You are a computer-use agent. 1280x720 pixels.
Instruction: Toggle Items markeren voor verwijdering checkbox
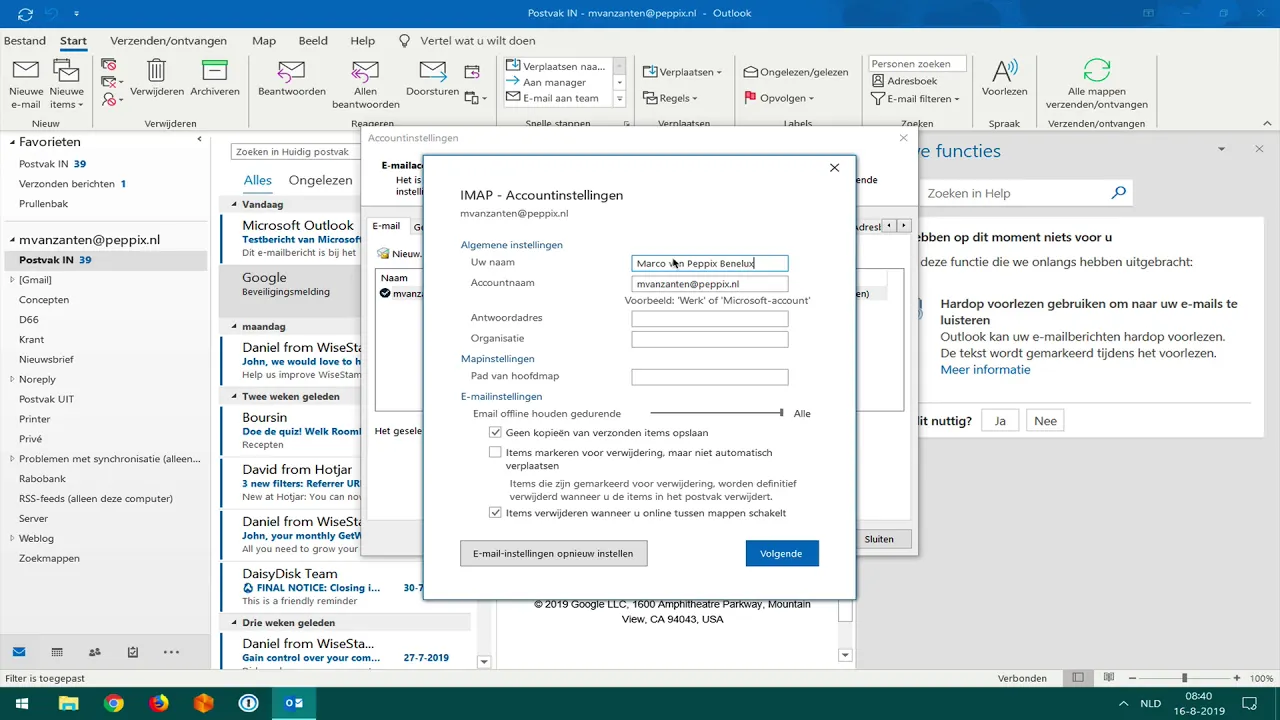(x=495, y=452)
